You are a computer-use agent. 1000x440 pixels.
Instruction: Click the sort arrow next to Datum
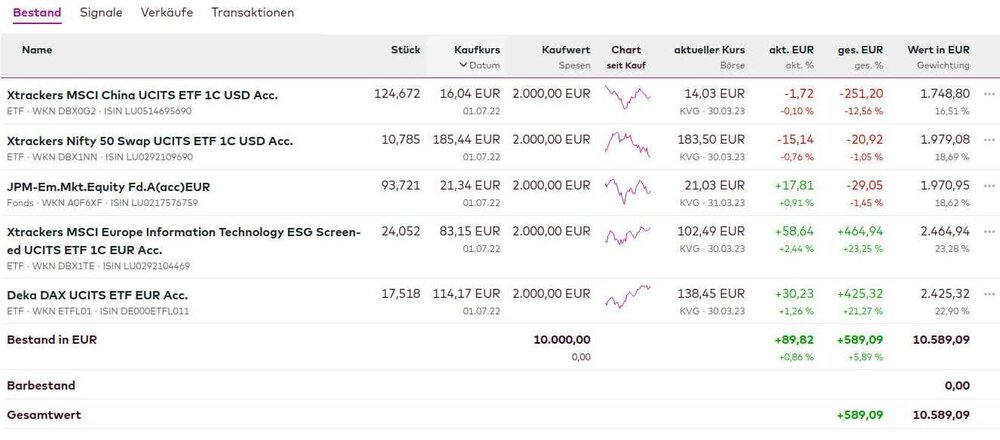[463, 66]
